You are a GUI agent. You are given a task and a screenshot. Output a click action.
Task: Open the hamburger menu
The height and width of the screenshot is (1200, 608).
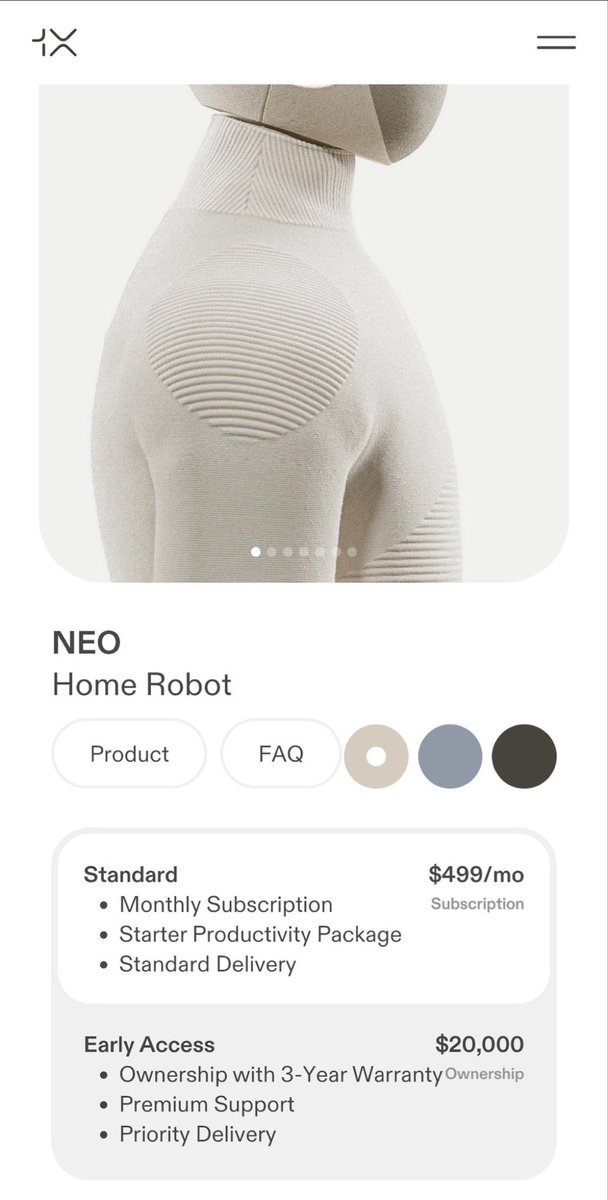[x=556, y=42]
